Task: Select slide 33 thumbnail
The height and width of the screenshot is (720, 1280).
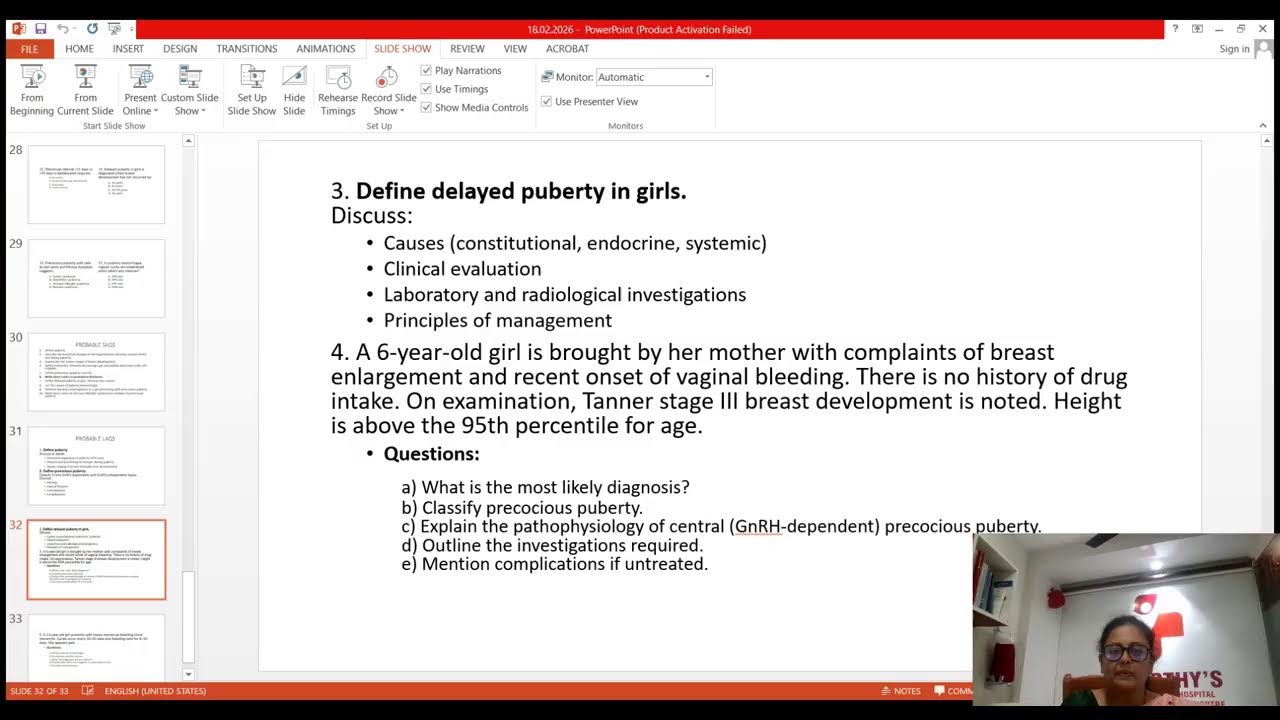Action: pos(96,647)
